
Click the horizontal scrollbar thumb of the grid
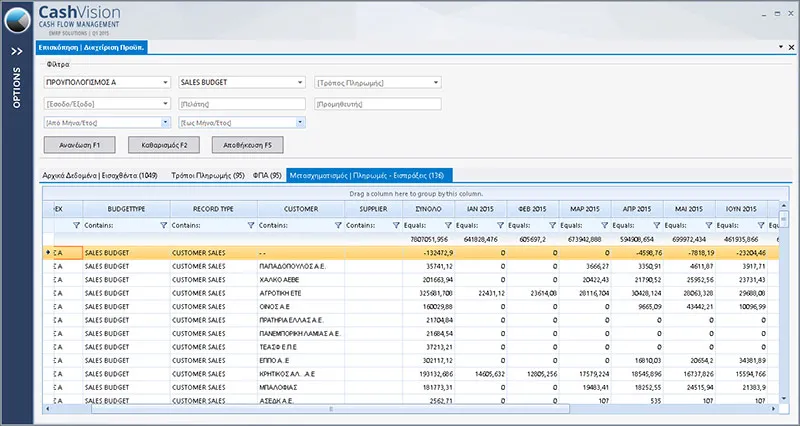click(x=331, y=409)
